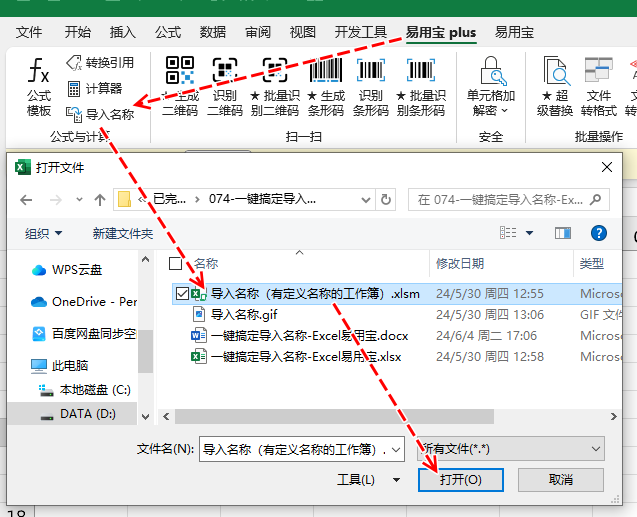The width and height of the screenshot is (637, 517).
Task: Switch to the 插入 ribbon tab
Action: pos(123,32)
